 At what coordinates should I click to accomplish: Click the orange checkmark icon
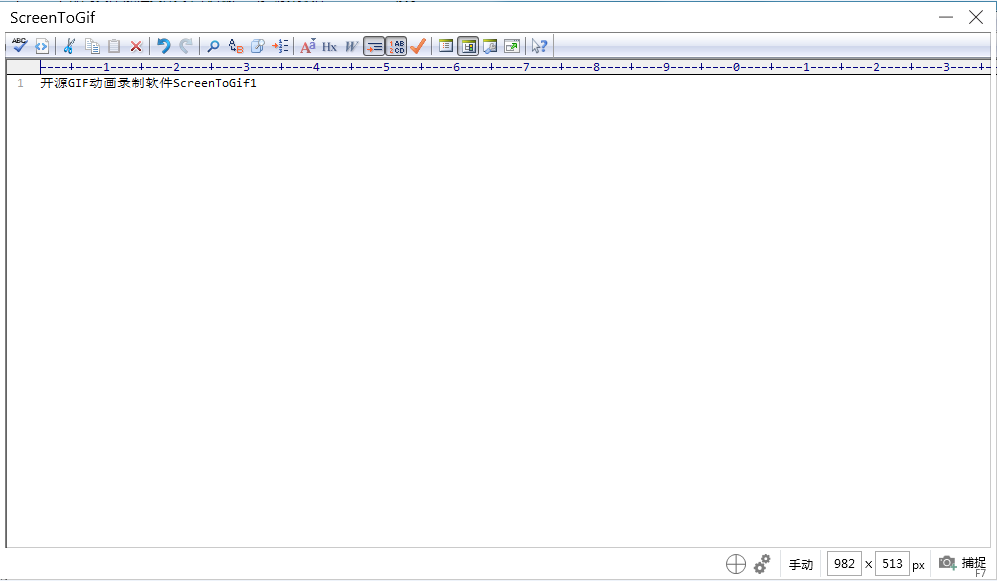click(x=418, y=46)
